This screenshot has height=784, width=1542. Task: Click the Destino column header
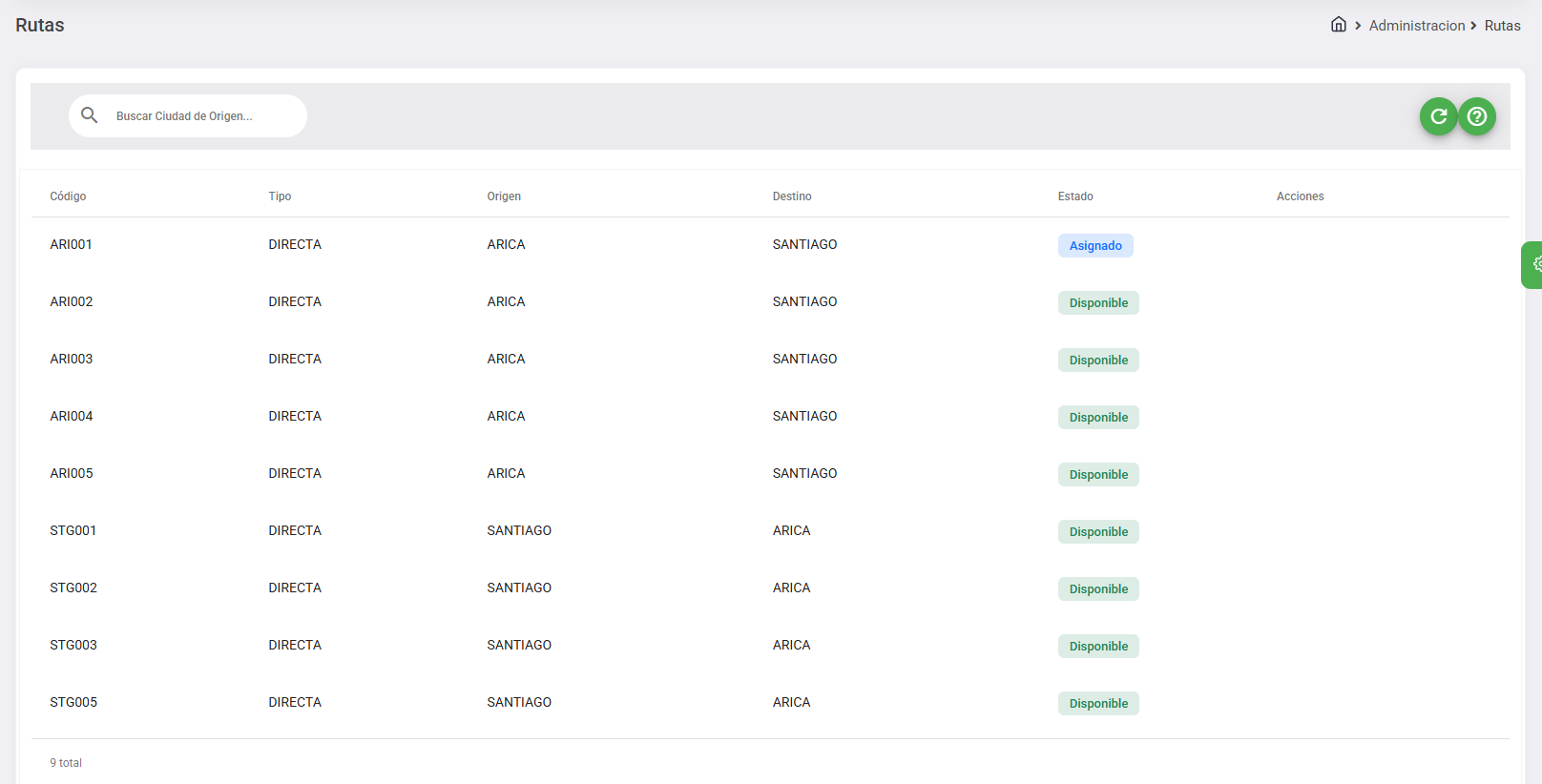pyautogui.click(x=792, y=196)
